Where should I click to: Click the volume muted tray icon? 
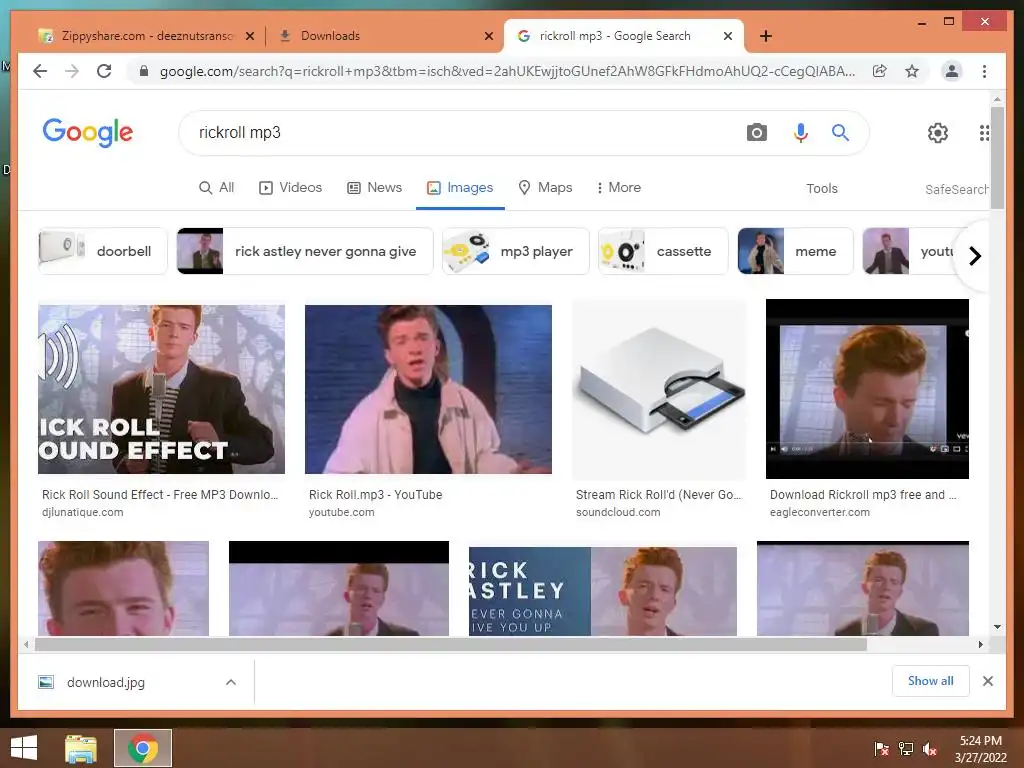(930, 749)
